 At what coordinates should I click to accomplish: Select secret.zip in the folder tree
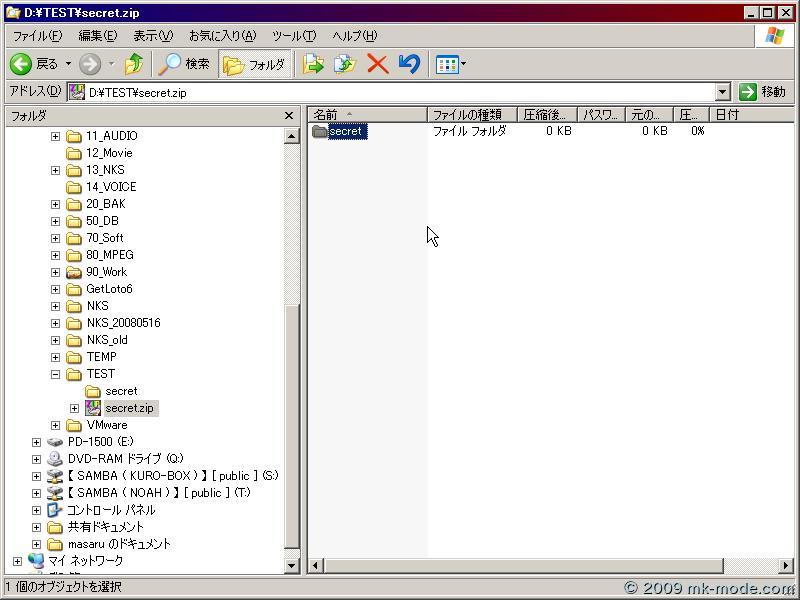pos(129,407)
